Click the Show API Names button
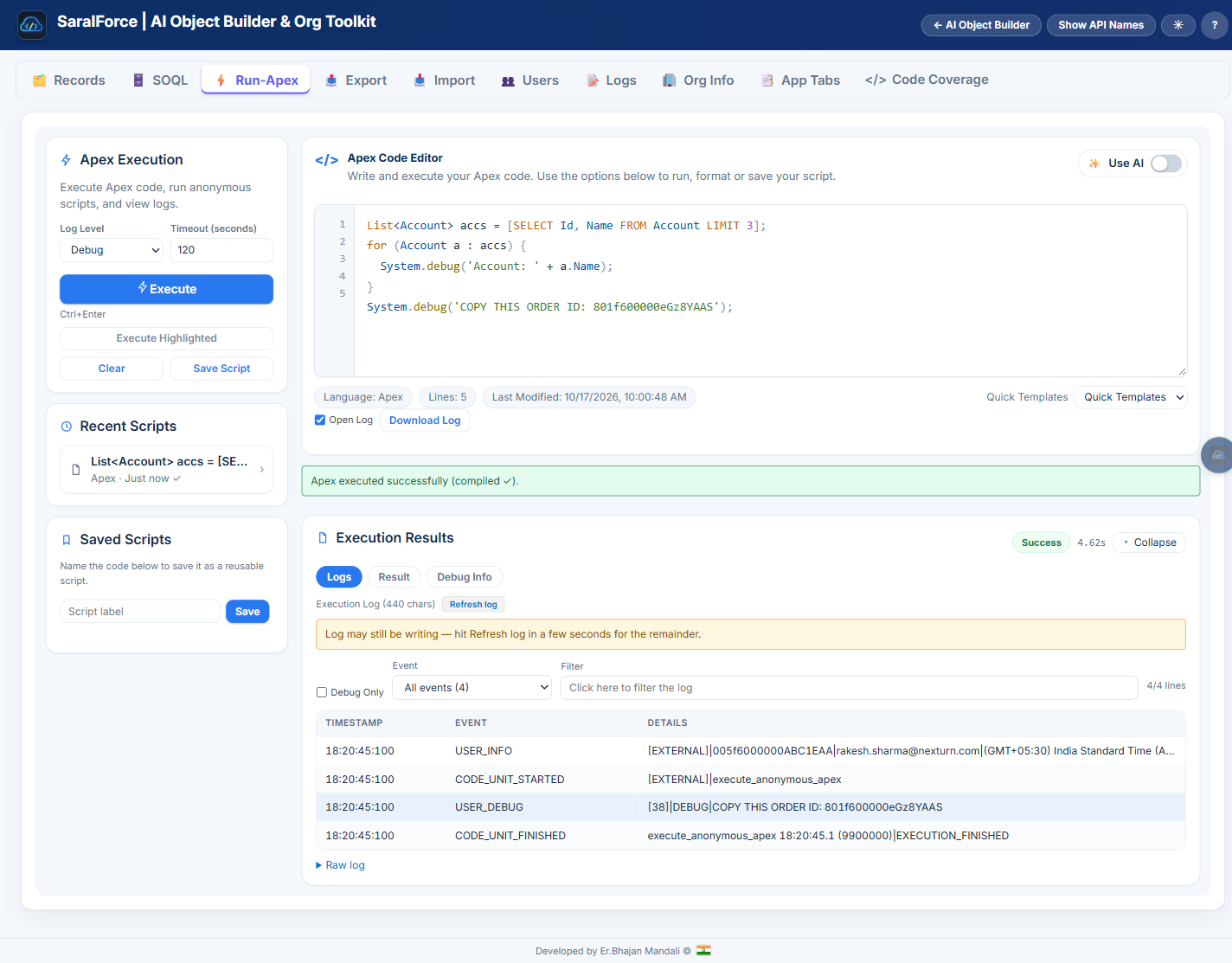The width and height of the screenshot is (1232, 963). point(1100,25)
